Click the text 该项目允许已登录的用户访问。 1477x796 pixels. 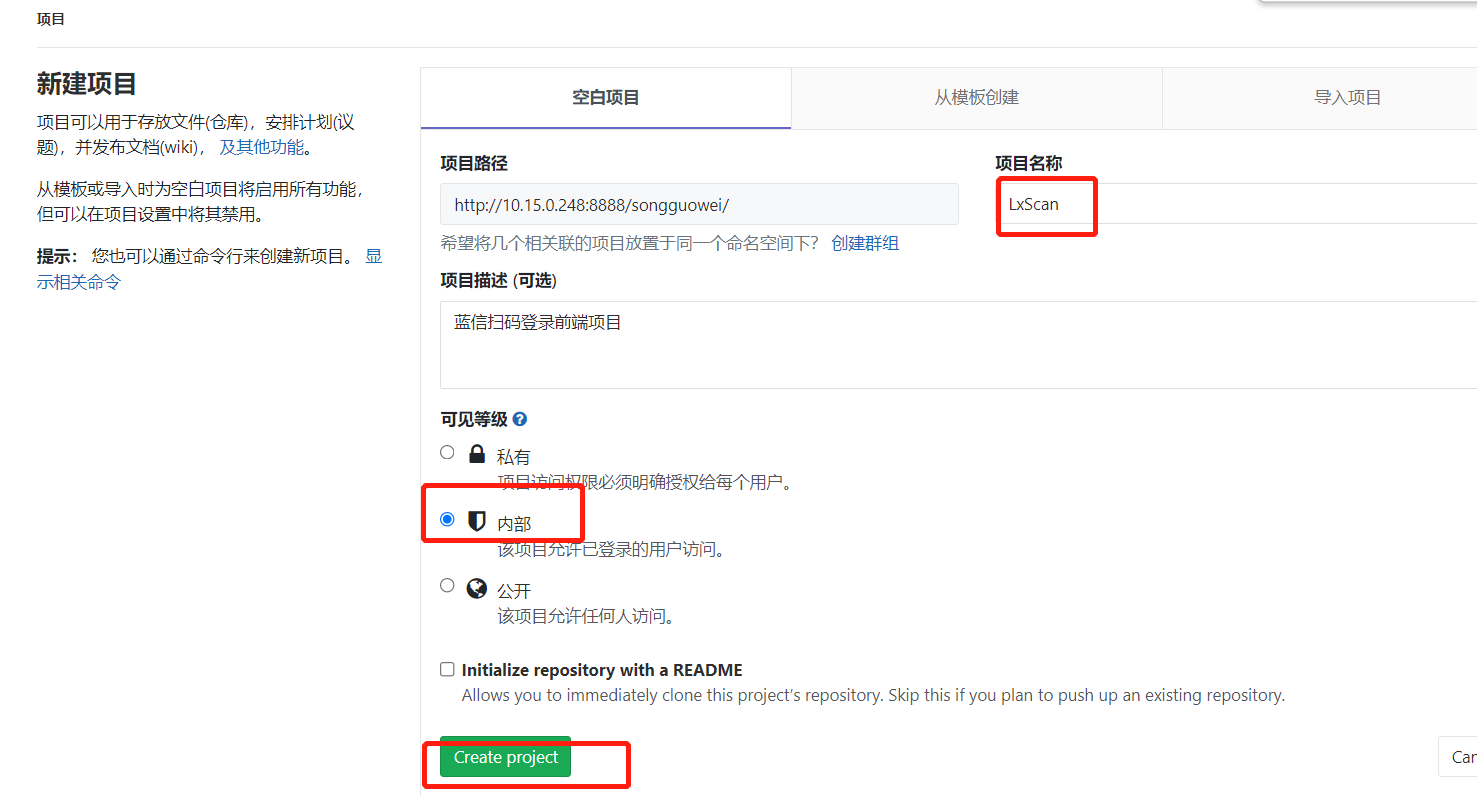point(611,550)
